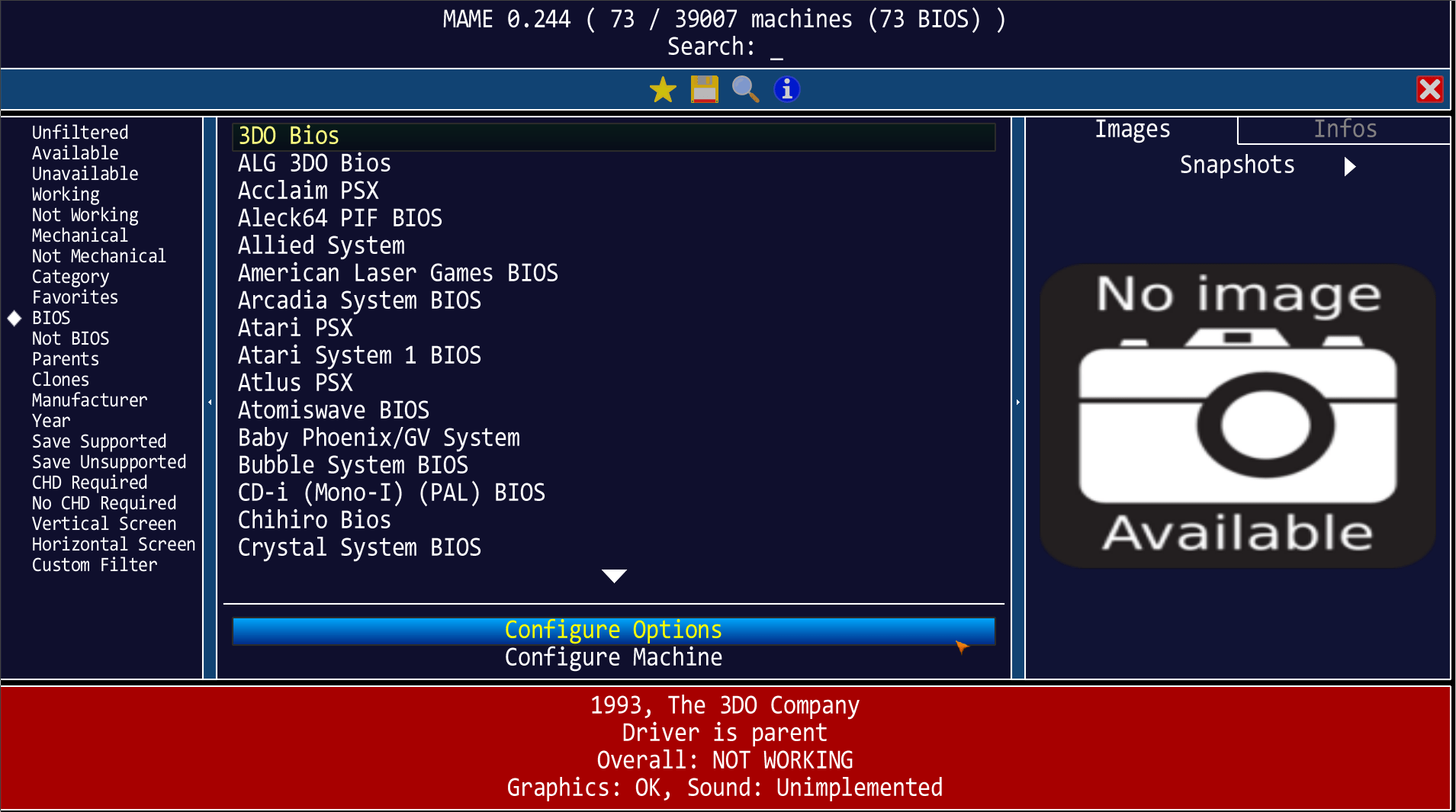
Task: Select Atari PSX entry
Action: coord(614,329)
